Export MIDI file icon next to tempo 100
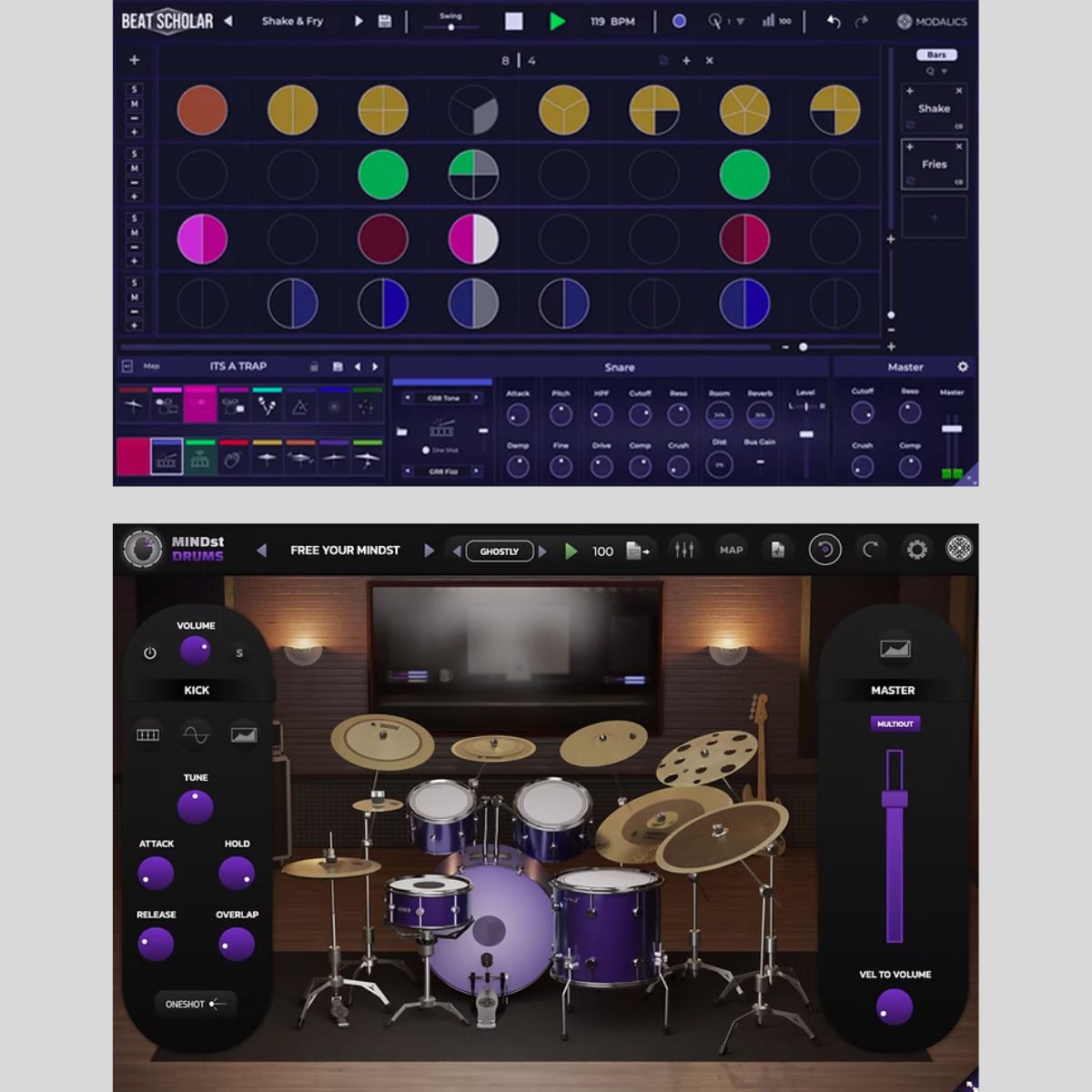 click(638, 551)
